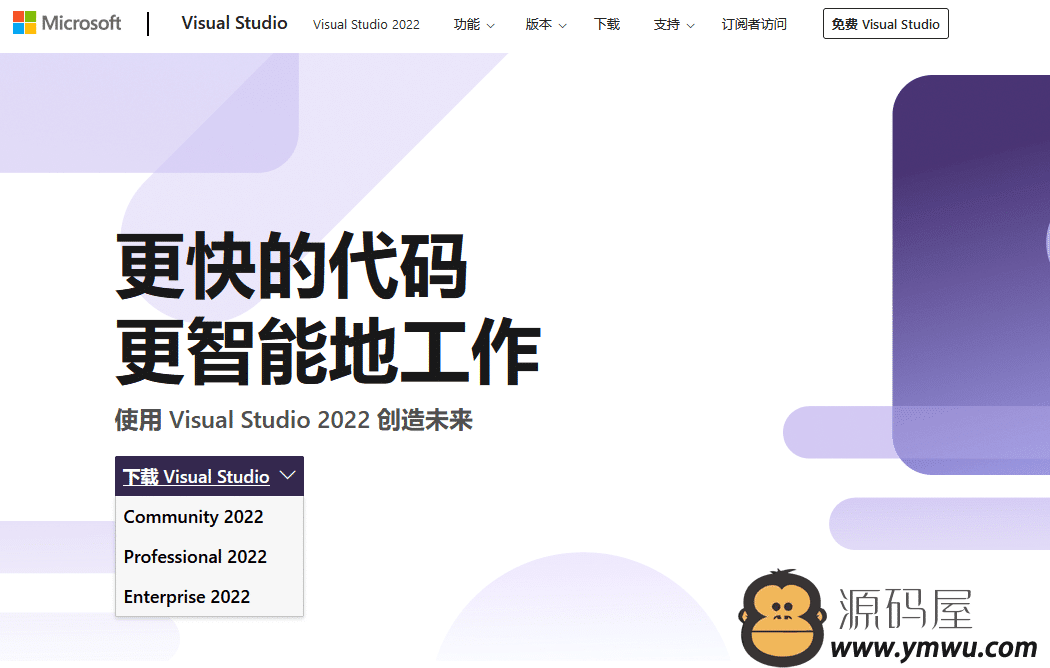
Task: Open the 下载 nav item
Action: (607, 25)
